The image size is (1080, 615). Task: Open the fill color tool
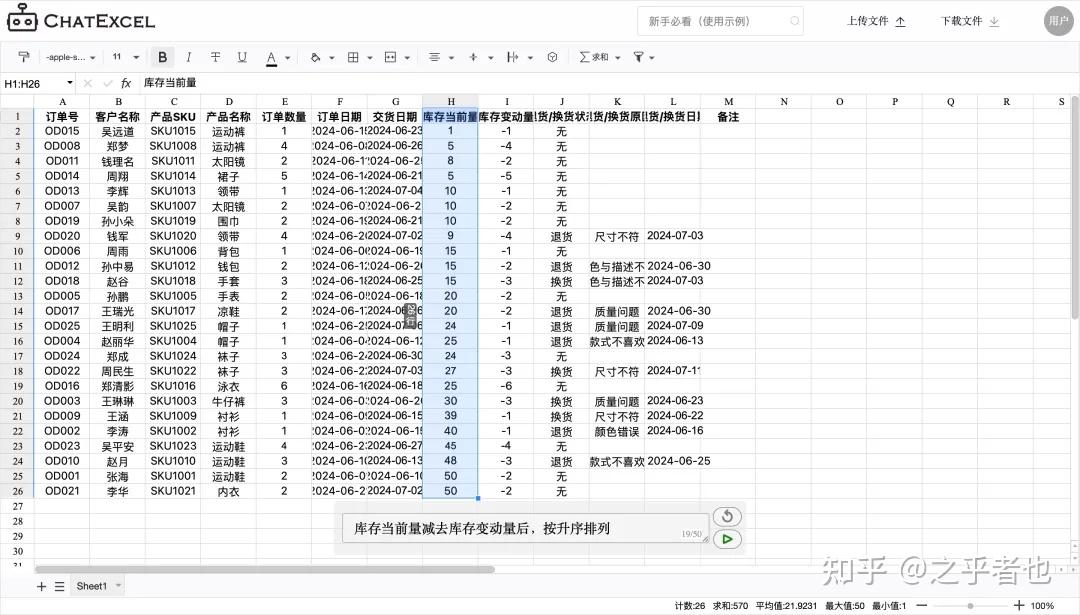[x=316, y=57]
